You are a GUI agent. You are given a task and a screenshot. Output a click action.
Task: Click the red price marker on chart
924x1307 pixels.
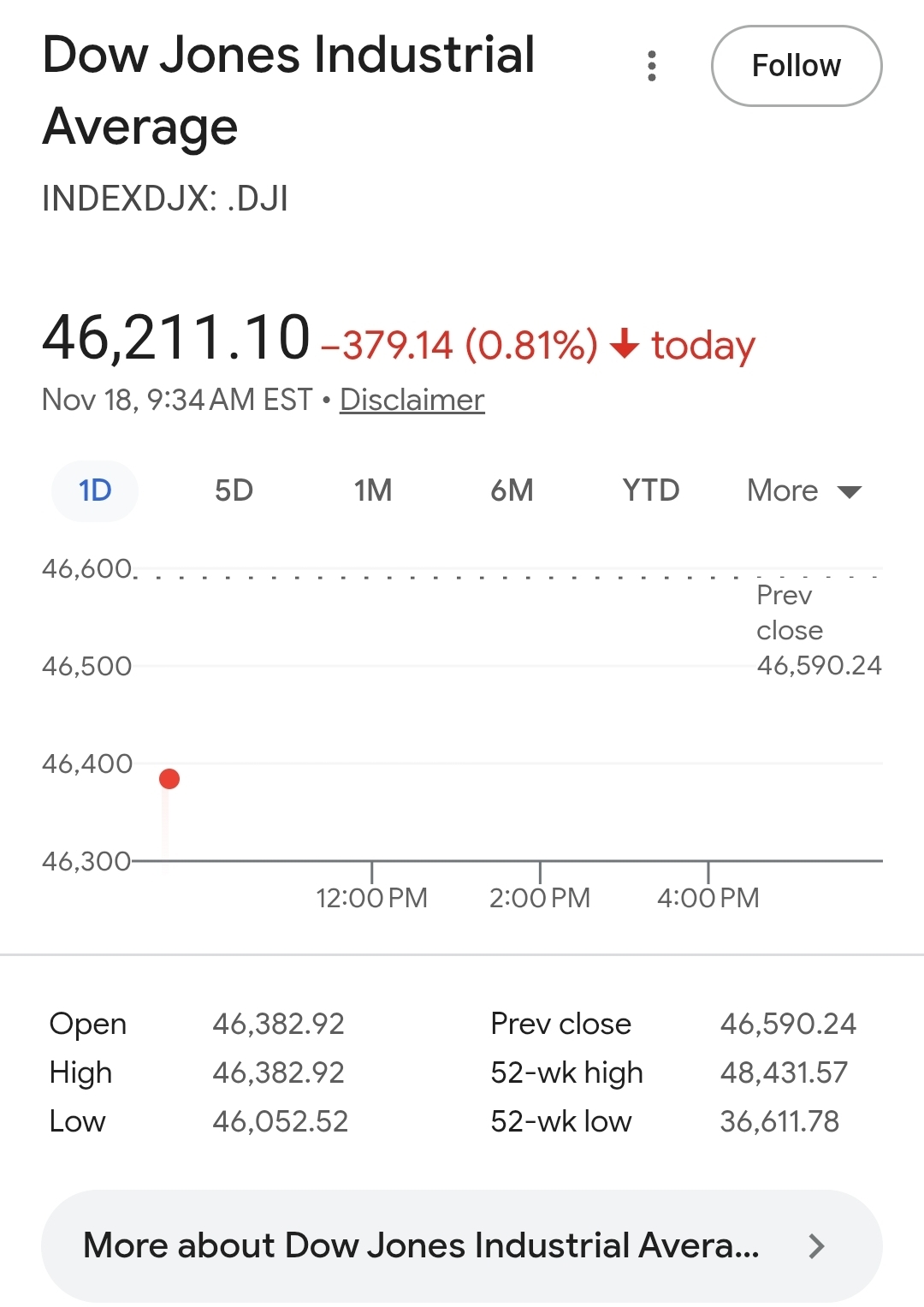point(169,779)
